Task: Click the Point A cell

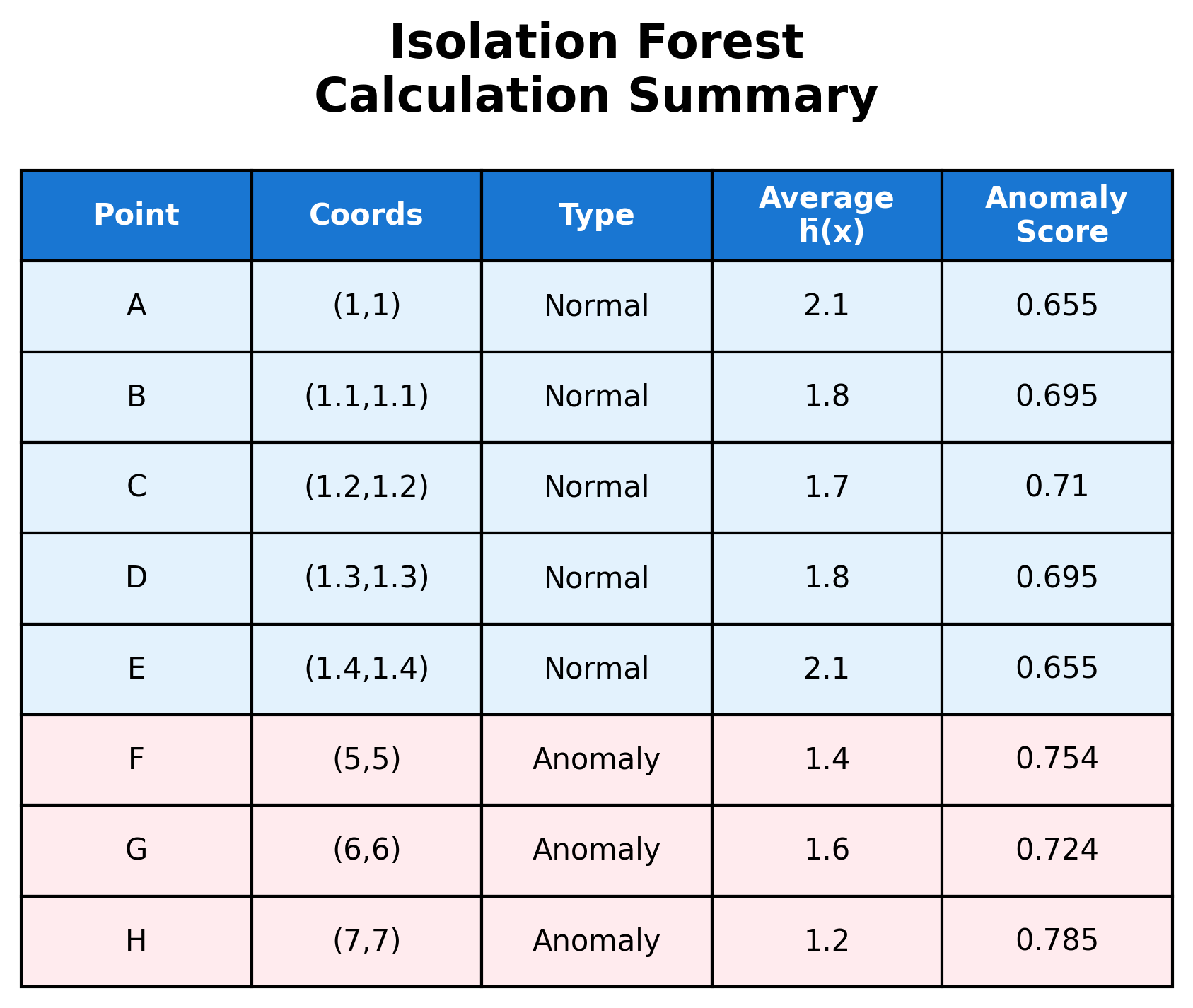Action: (136, 306)
